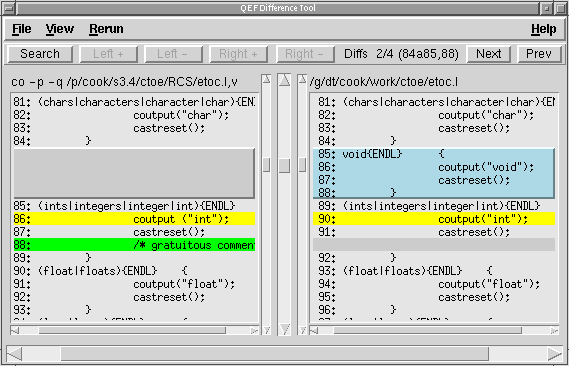
Task: Select line 85 (ints|integers) in left pane
Action: coord(134,206)
